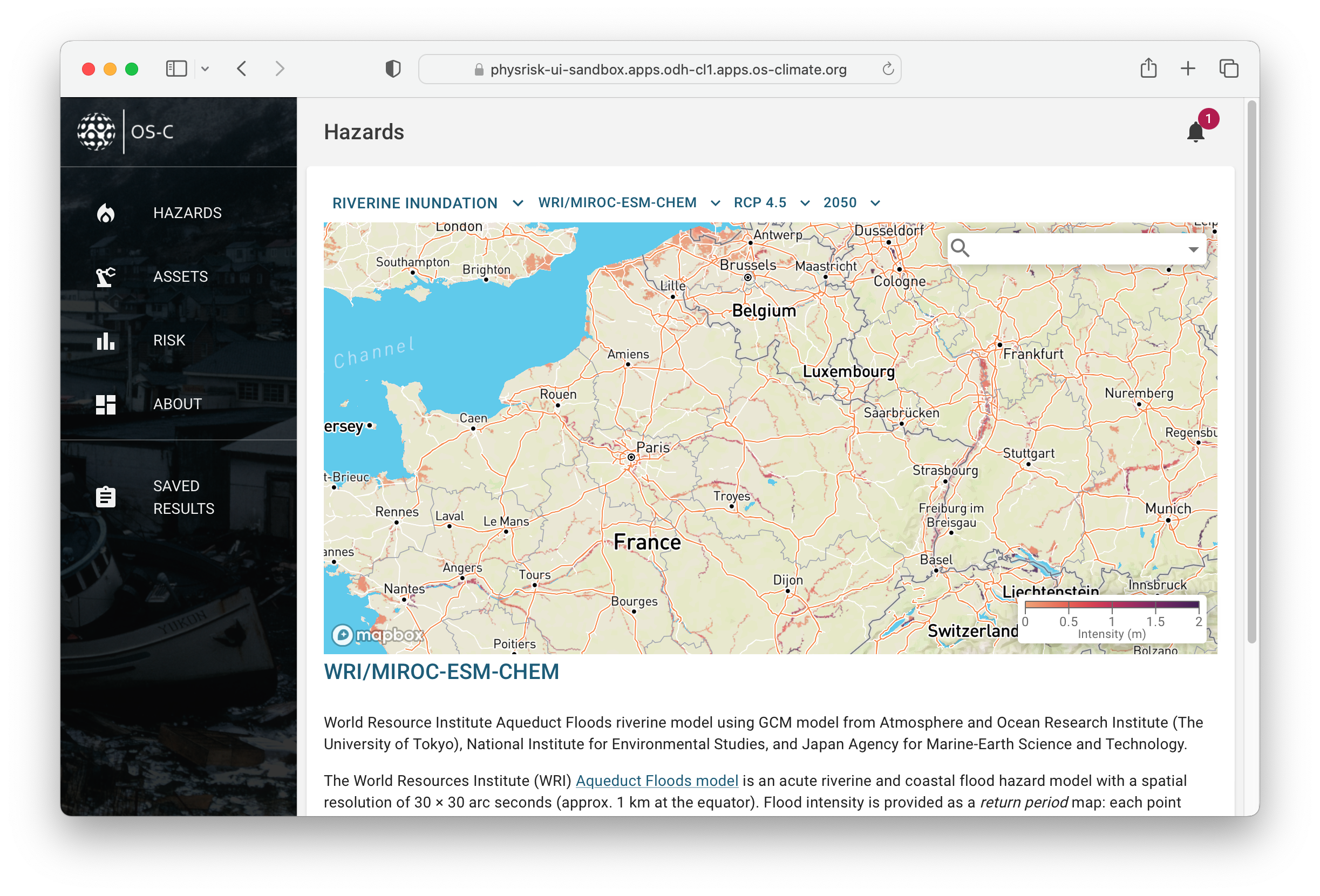Click the Brussels label on the map

point(747,266)
